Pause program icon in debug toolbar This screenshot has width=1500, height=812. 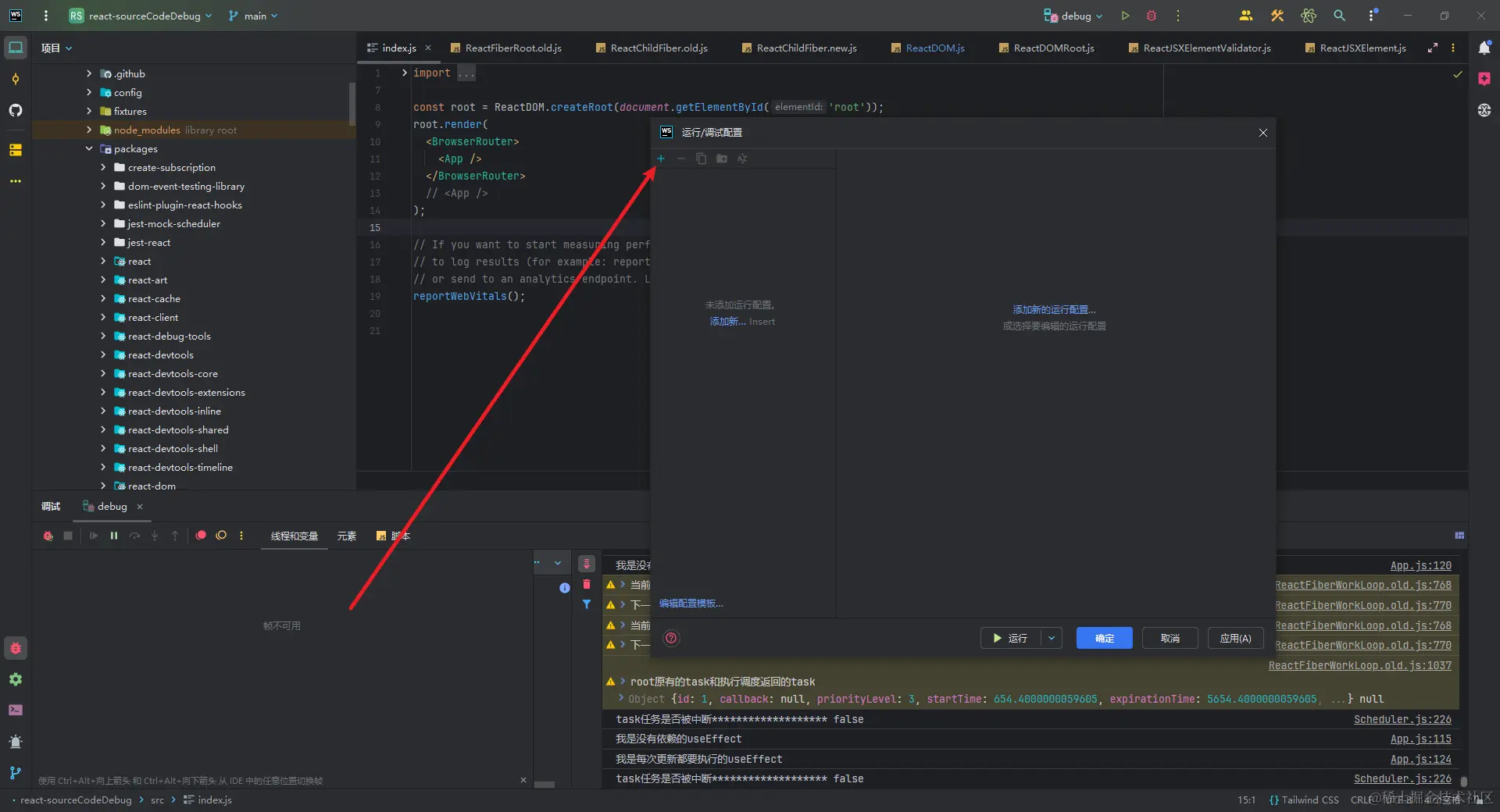coord(114,536)
